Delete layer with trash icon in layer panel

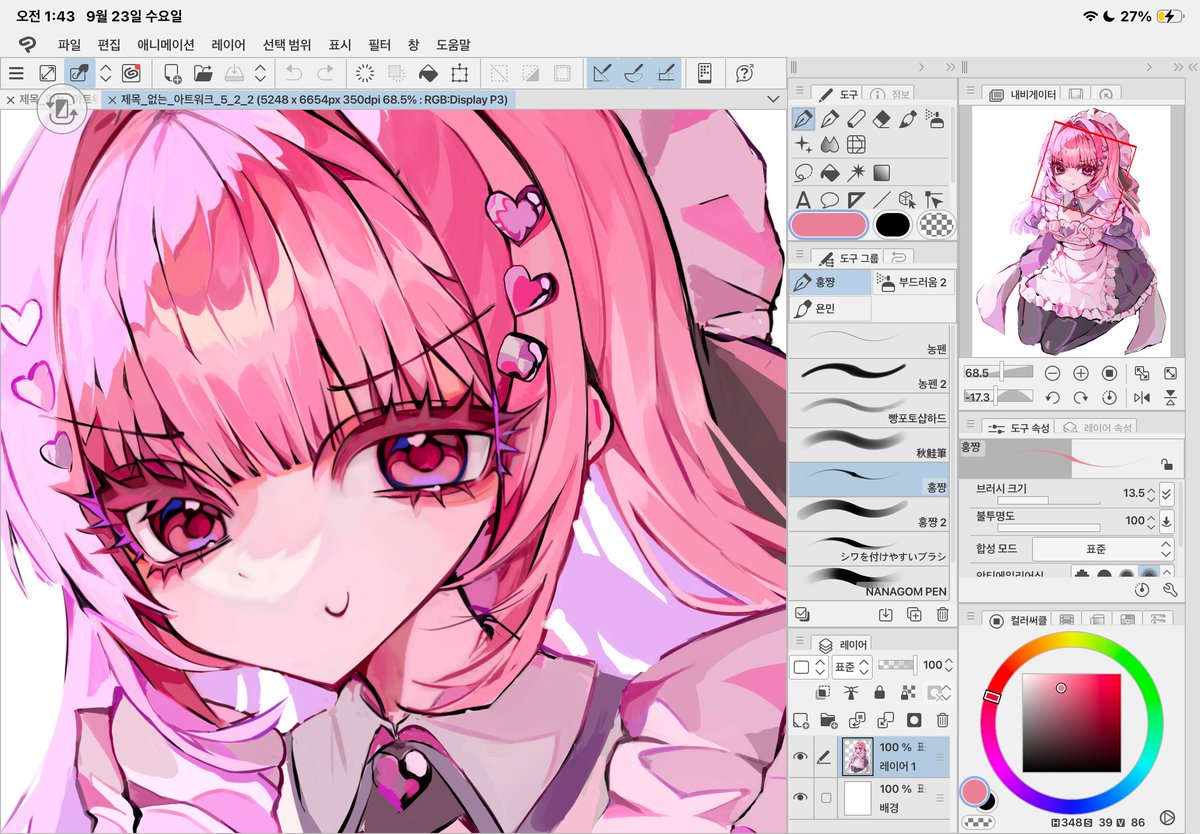[x=942, y=720]
